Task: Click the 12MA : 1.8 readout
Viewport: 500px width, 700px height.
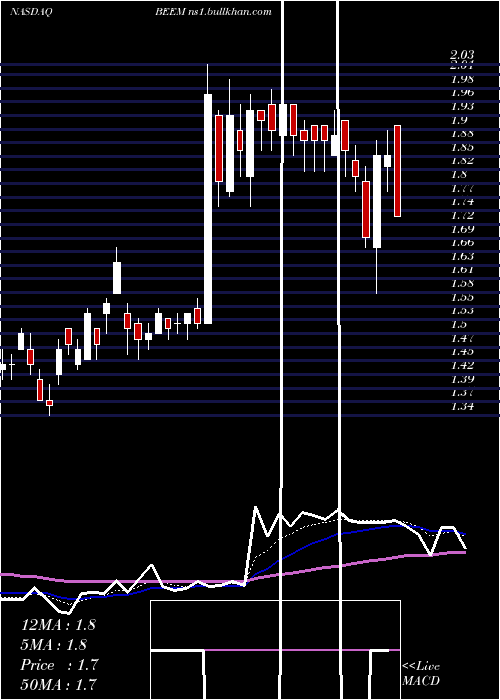Action: point(58,625)
